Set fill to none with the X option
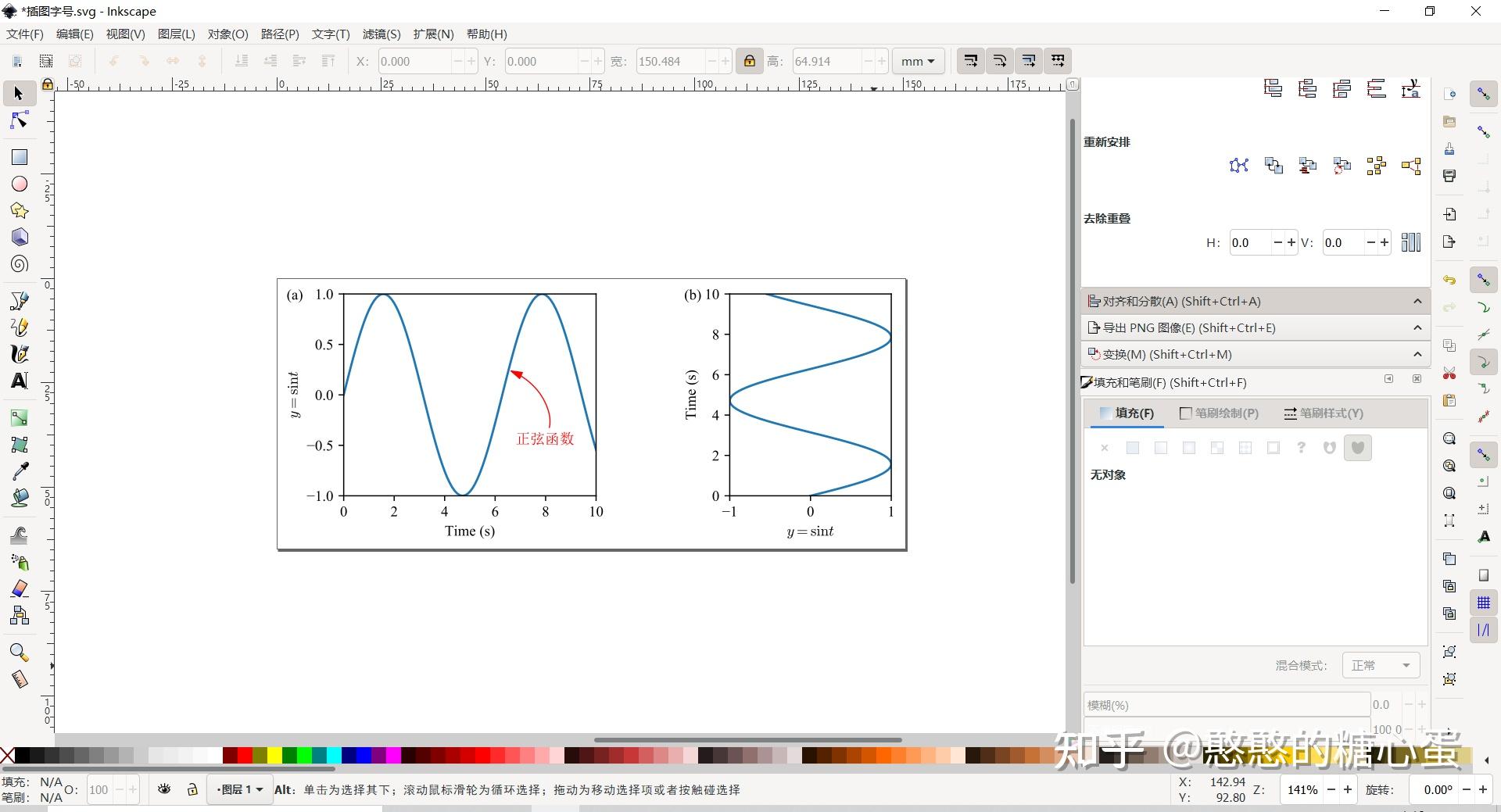Viewport: 1501px width, 812px height. coord(1105,448)
